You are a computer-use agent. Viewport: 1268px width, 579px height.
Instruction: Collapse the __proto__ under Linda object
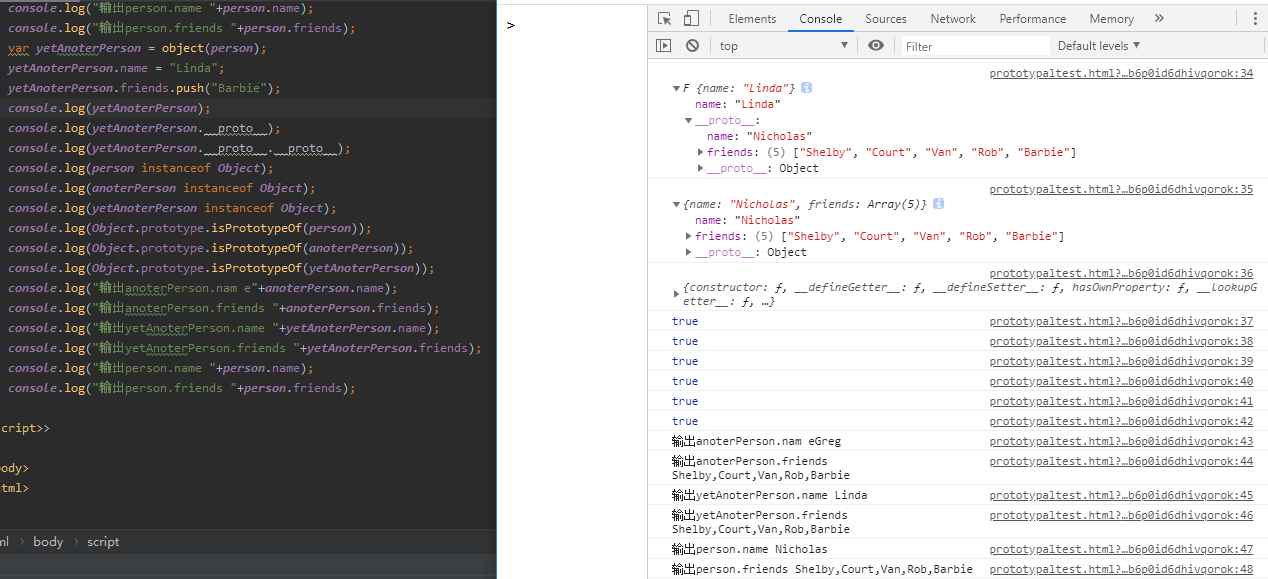[689, 120]
